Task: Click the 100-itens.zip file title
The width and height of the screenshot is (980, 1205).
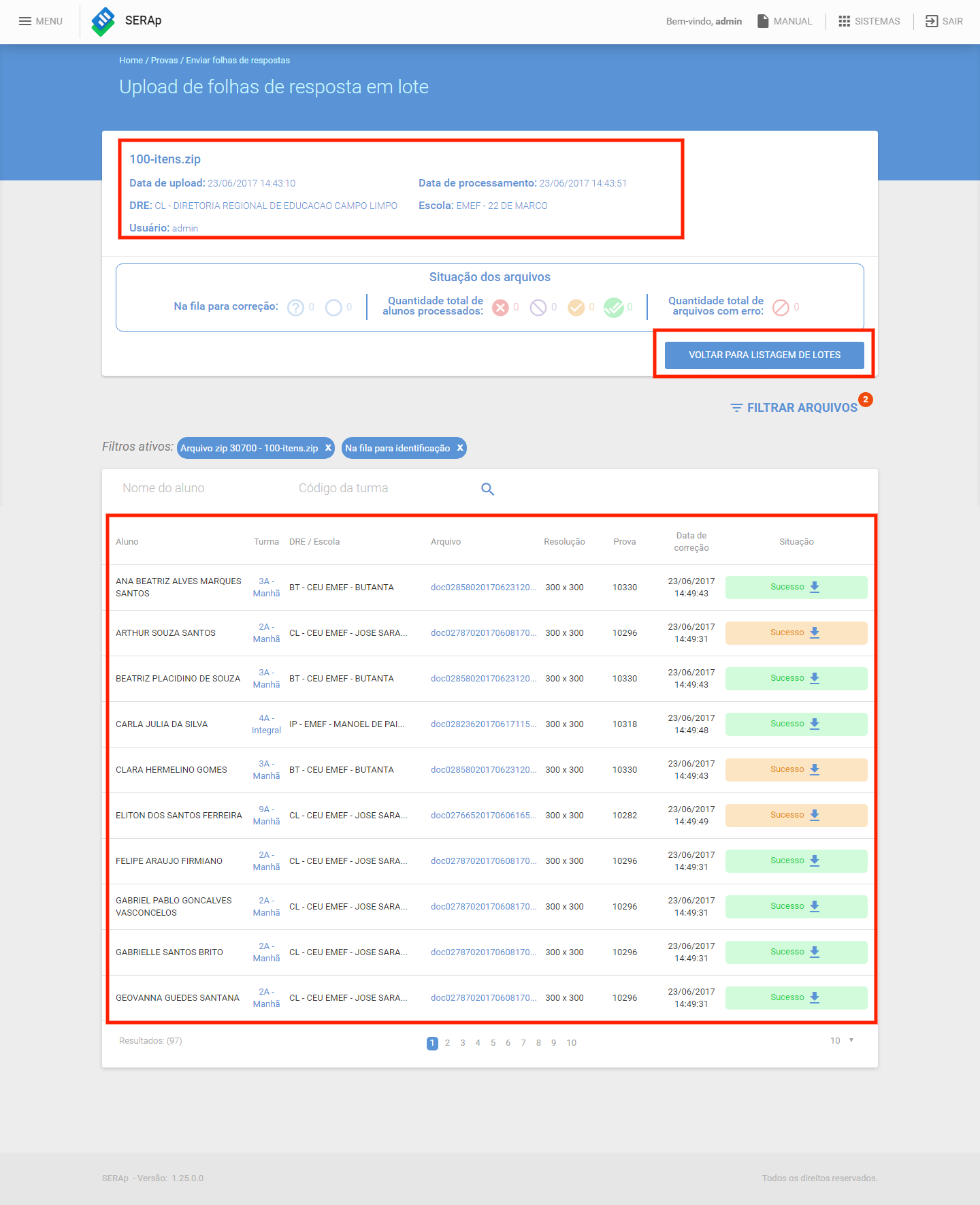Action: point(165,159)
